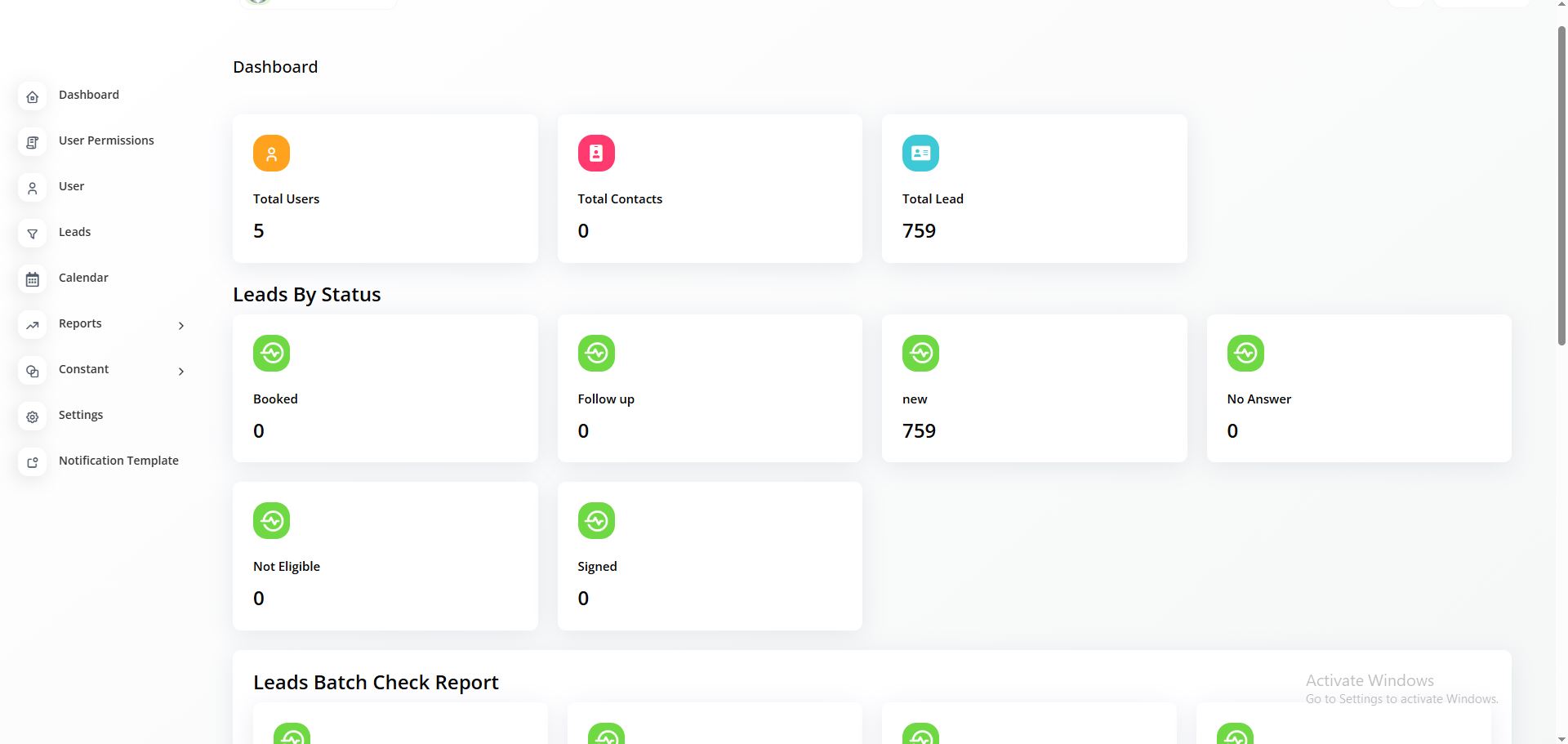This screenshot has height=744, width=1568.
Task: Open the Follow up leads card
Action: pyautogui.click(x=709, y=389)
